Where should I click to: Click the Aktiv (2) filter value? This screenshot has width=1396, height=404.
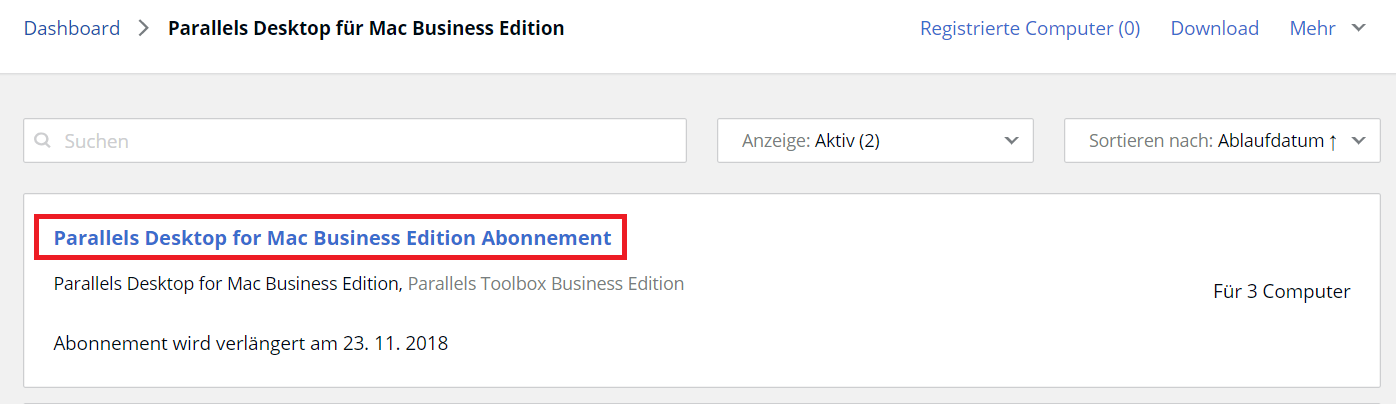click(847, 141)
